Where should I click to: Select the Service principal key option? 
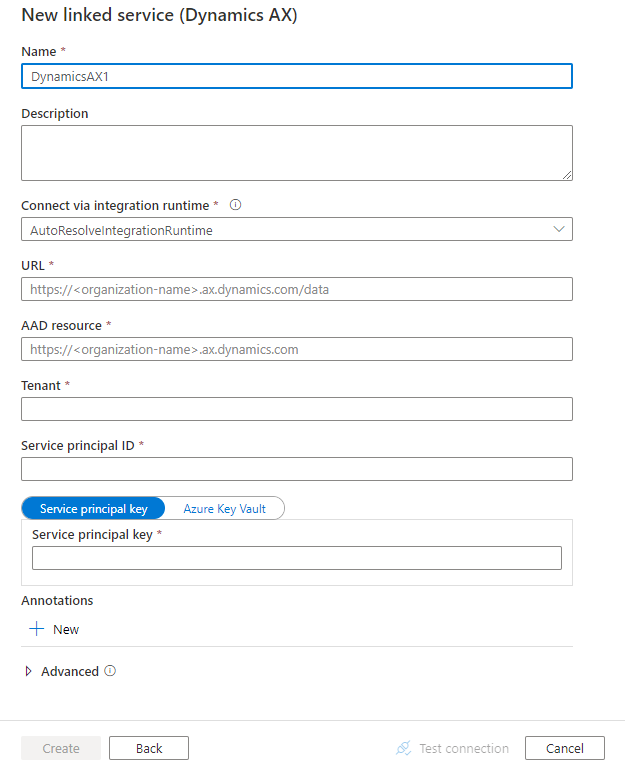(93, 509)
